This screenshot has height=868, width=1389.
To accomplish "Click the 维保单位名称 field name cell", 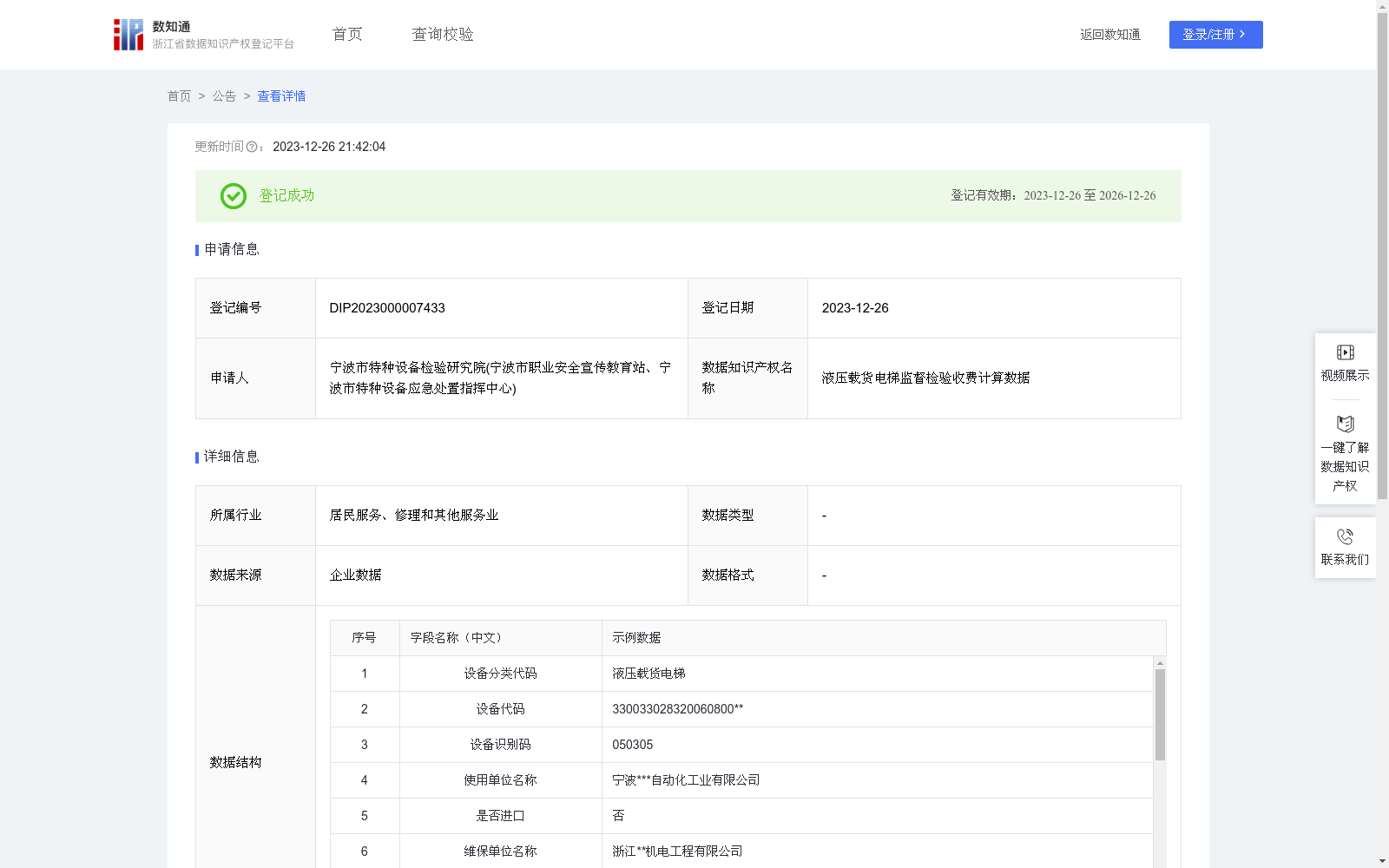I will click(501, 852).
